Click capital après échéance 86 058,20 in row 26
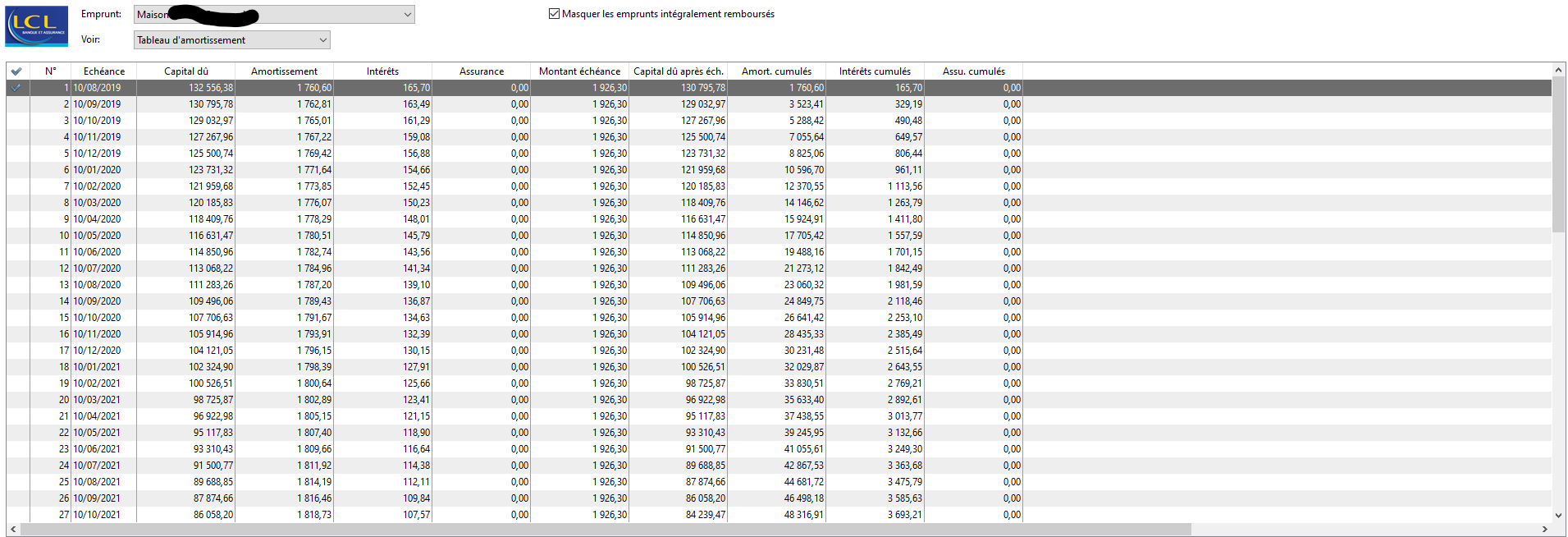This screenshot has height=537, width=1568. point(706,498)
